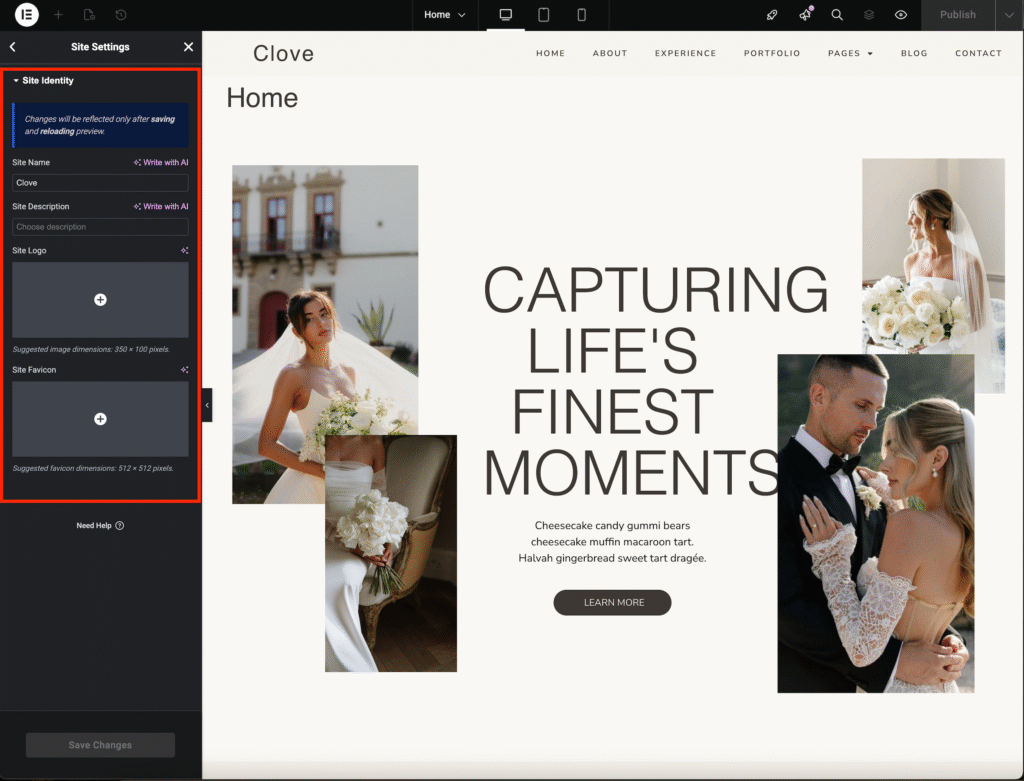Image resolution: width=1024 pixels, height=781 pixels.
Task: Click the AI sparkle icon beside Site Logo
Action: click(x=184, y=251)
